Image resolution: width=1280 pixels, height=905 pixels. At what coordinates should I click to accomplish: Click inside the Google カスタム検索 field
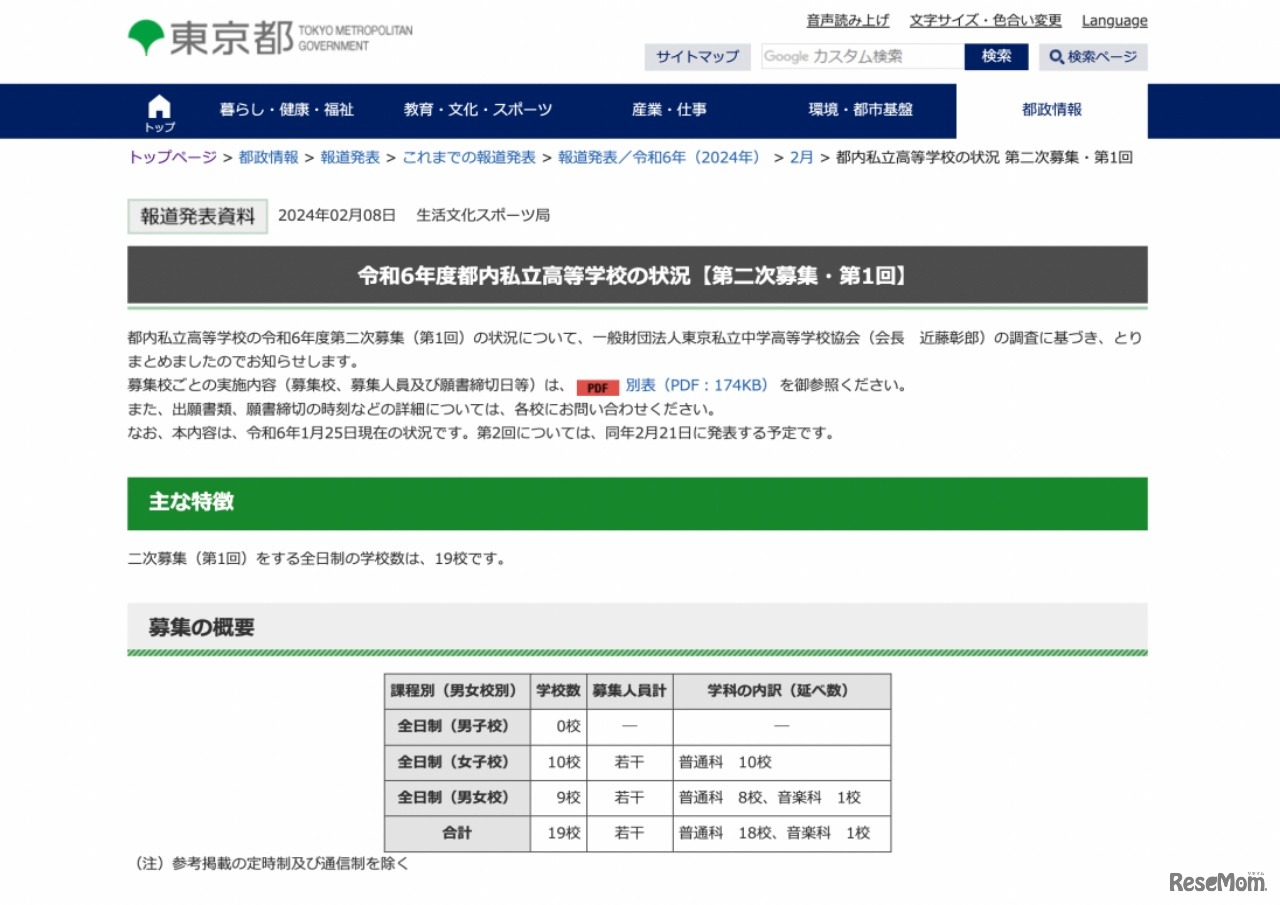[x=861, y=57]
